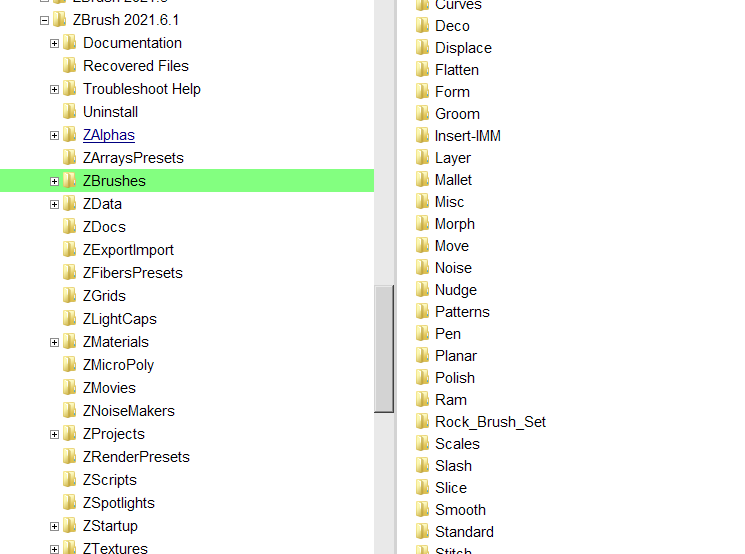
Task: Click the Groom folder icon
Action: [422, 114]
